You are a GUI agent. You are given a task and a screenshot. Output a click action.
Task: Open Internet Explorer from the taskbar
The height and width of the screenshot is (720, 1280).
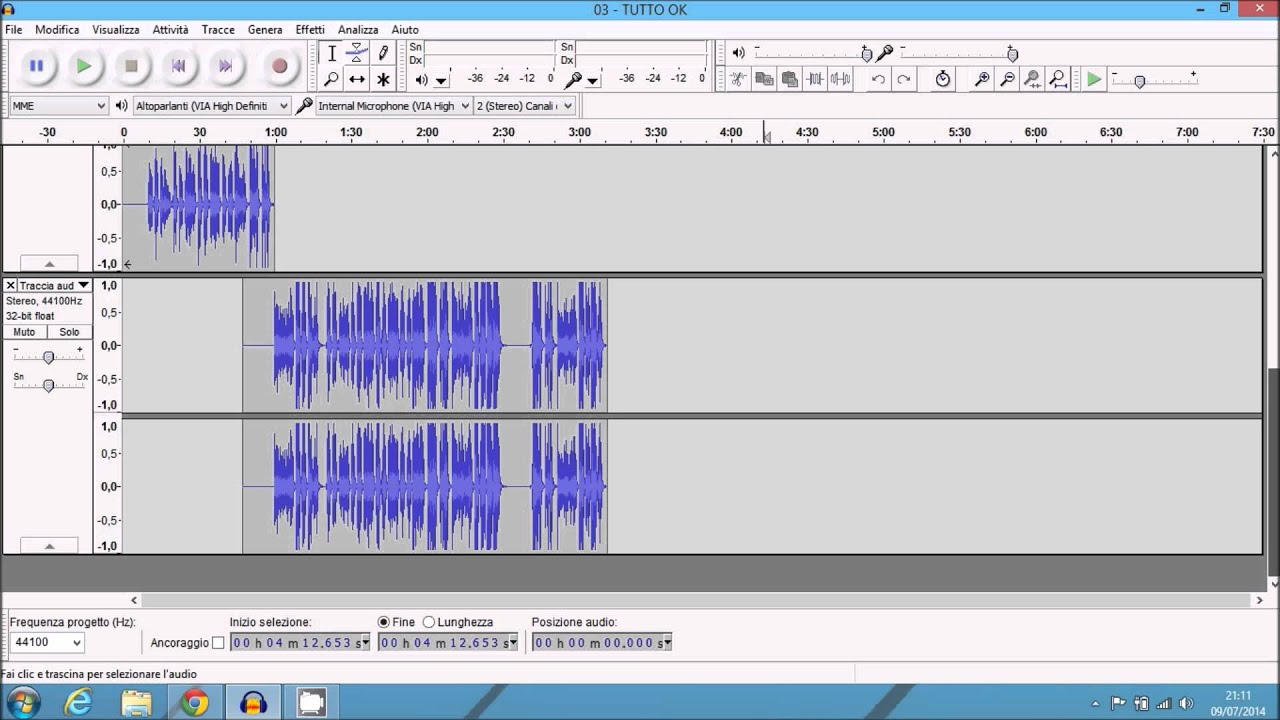pyautogui.click(x=78, y=703)
